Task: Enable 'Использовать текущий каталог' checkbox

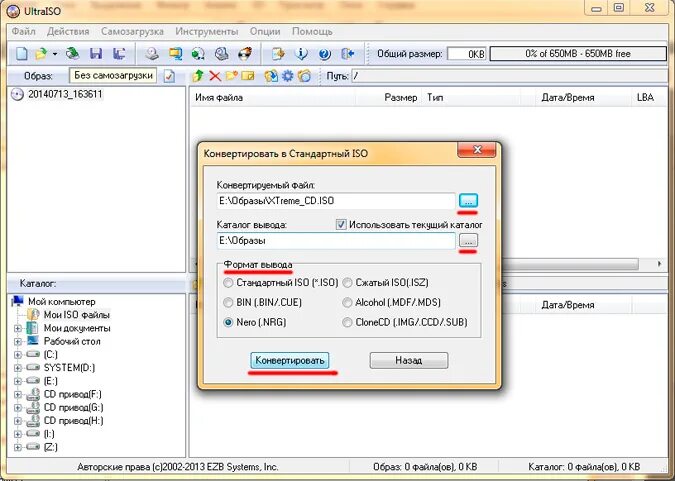Action: tap(341, 225)
